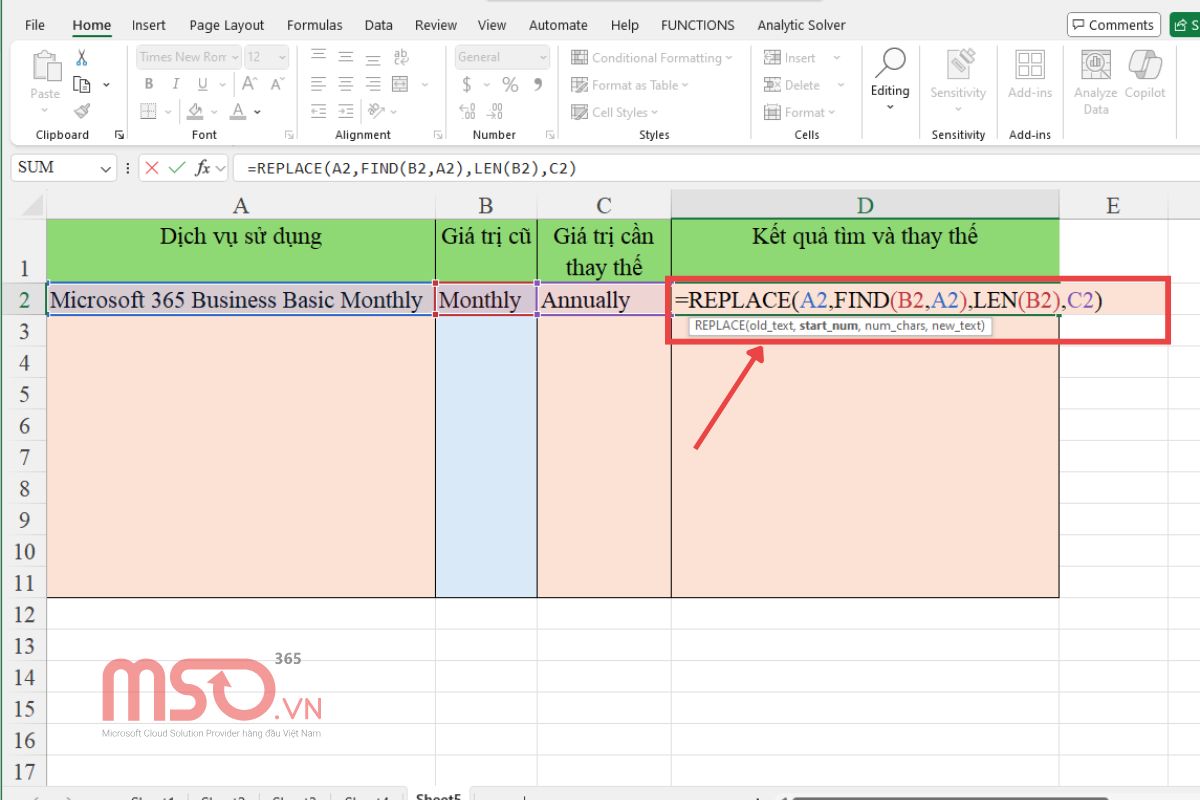
Task: Click the Paste clipboard icon
Action: (45, 67)
